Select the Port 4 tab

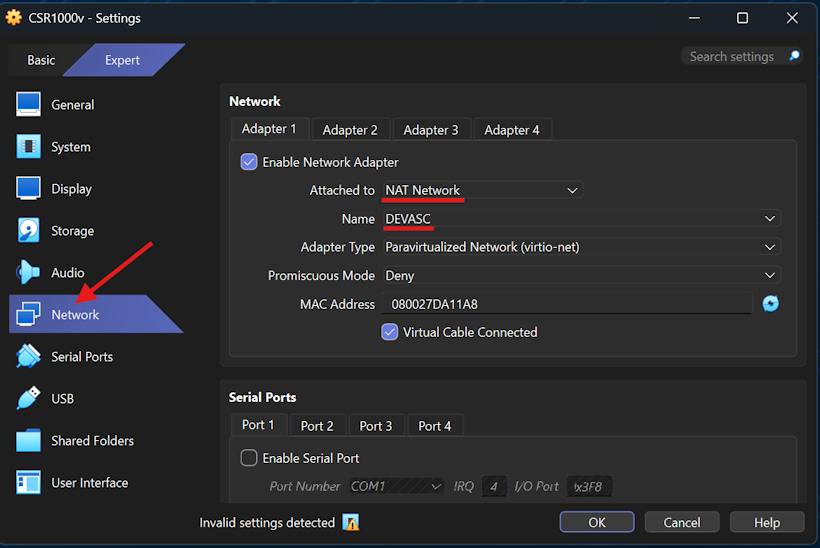pyautogui.click(x=435, y=426)
